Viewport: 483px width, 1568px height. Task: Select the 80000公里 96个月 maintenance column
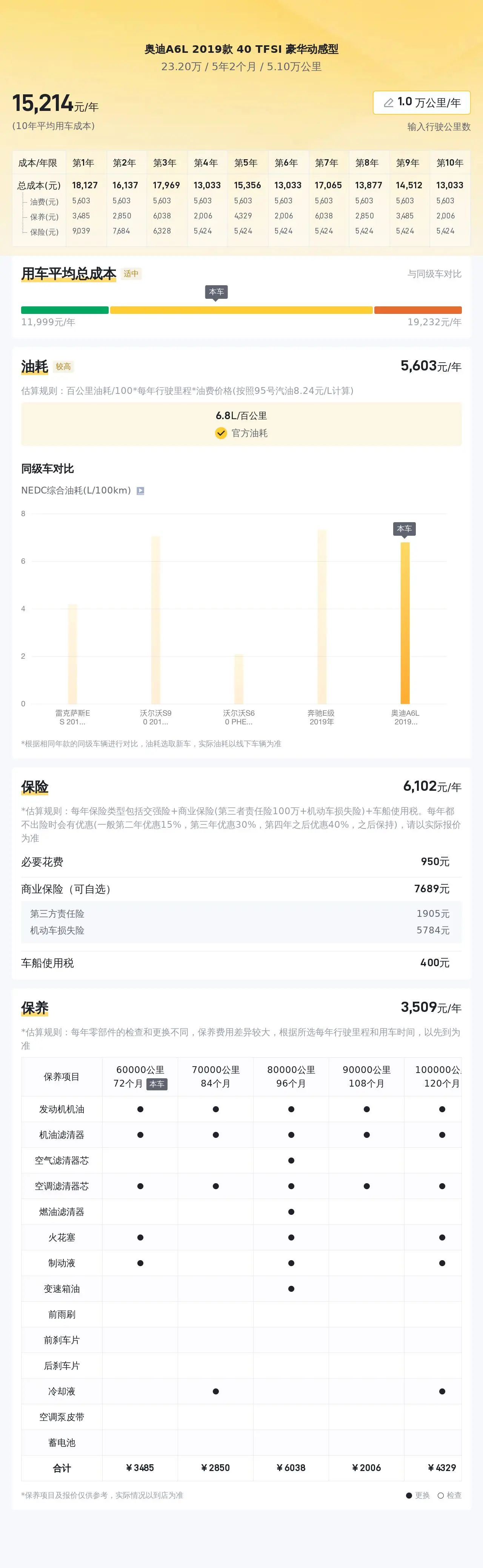pos(291,1077)
